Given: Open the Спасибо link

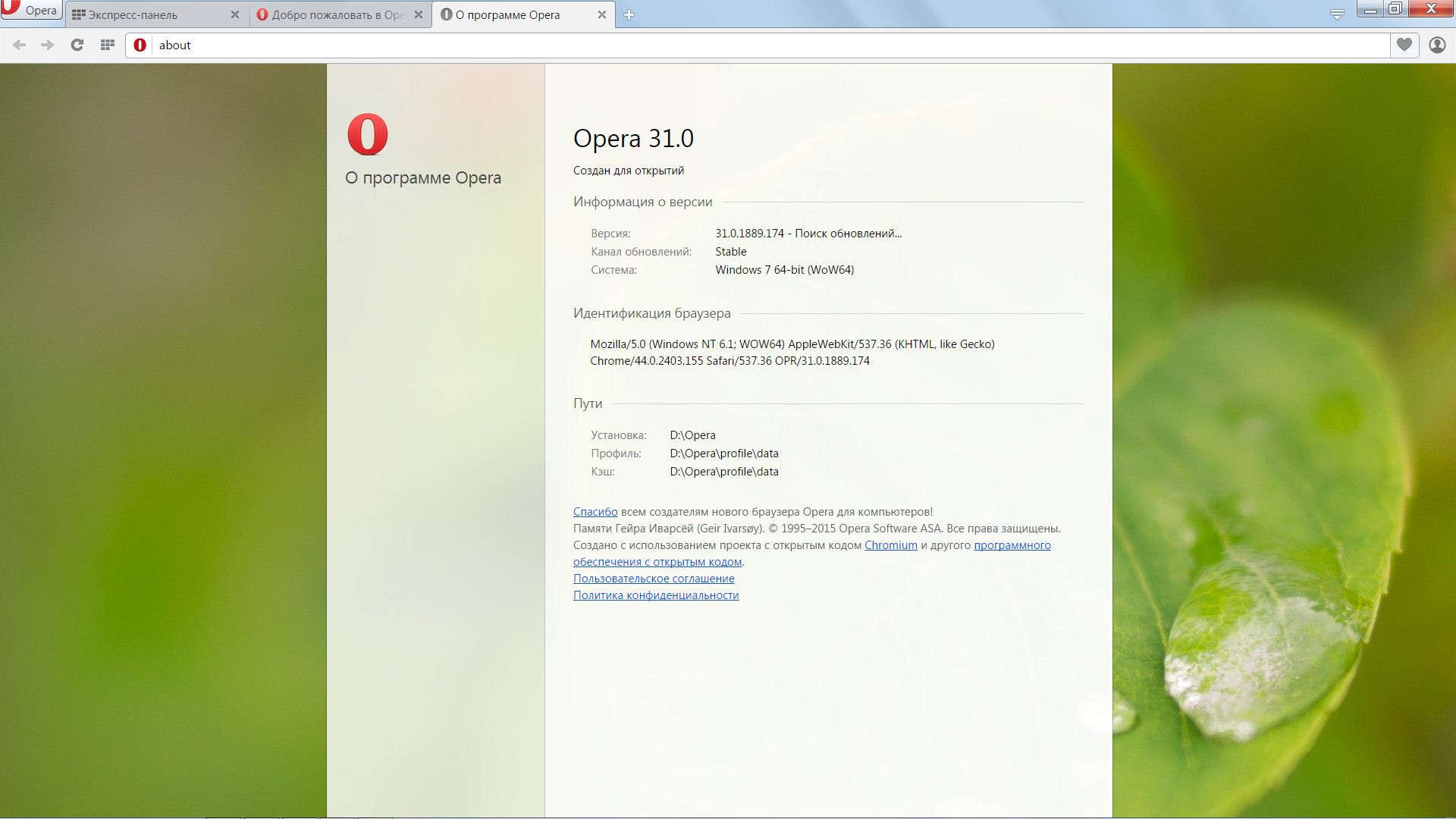Looking at the screenshot, I should pos(595,512).
